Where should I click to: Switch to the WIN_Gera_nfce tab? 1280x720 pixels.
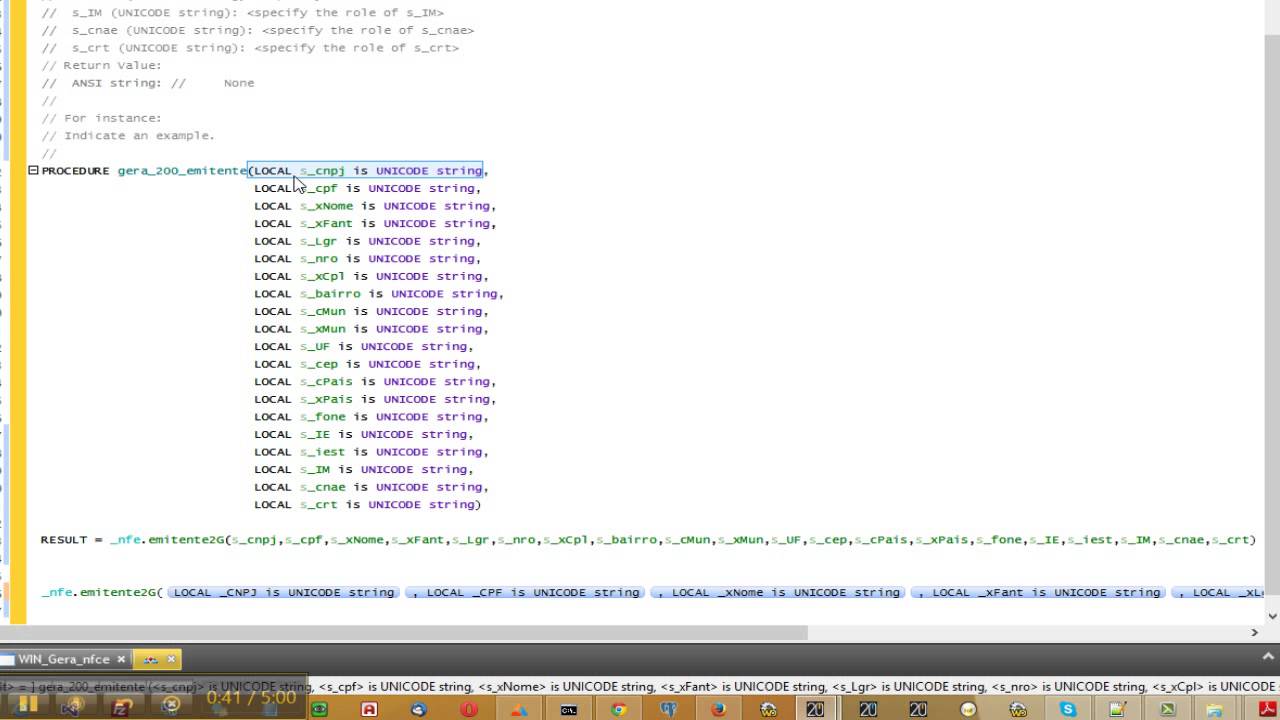click(63, 660)
